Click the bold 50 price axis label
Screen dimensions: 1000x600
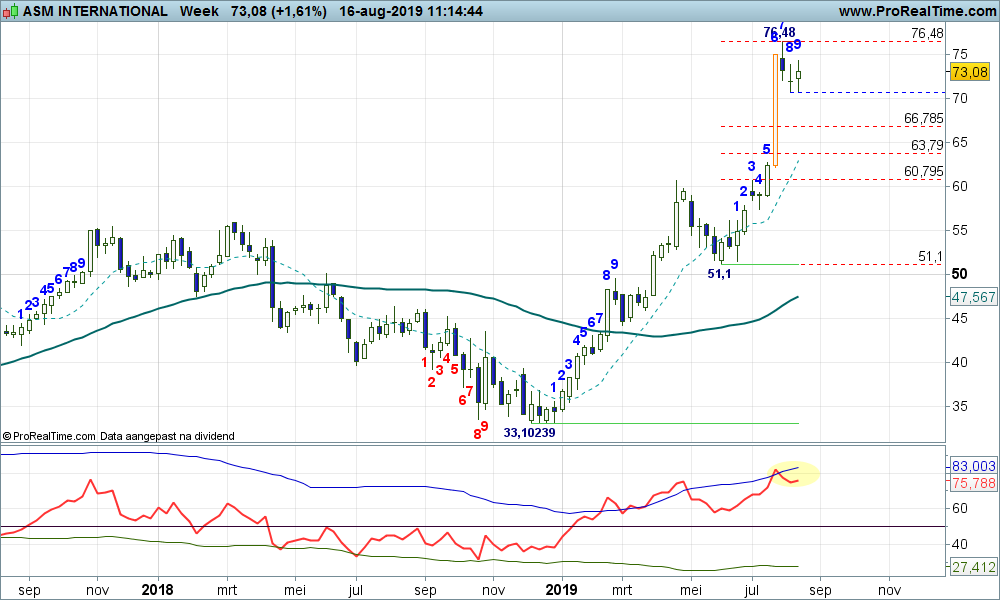point(959,274)
